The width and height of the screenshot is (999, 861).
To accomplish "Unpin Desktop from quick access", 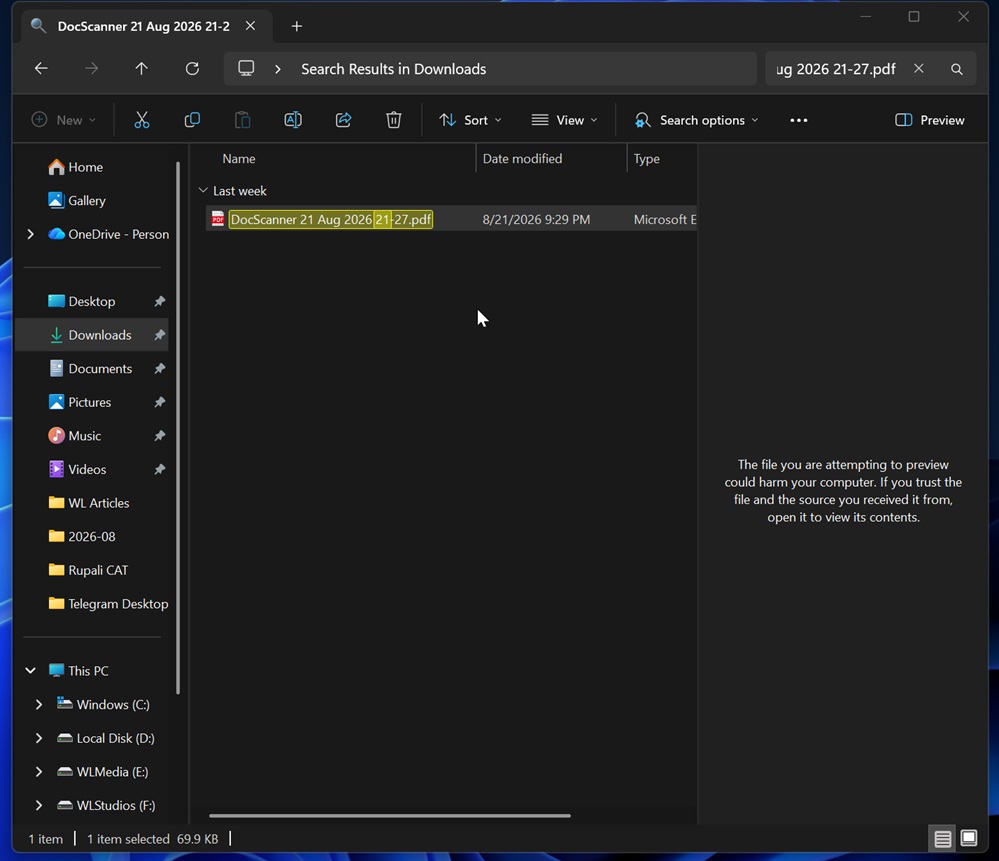I will [x=160, y=301].
